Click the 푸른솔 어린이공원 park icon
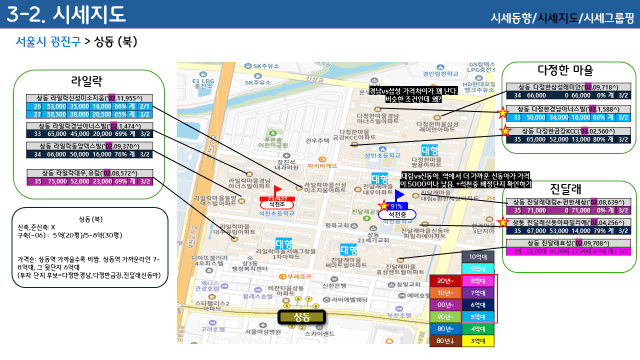The image size is (640, 360). point(273,133)
